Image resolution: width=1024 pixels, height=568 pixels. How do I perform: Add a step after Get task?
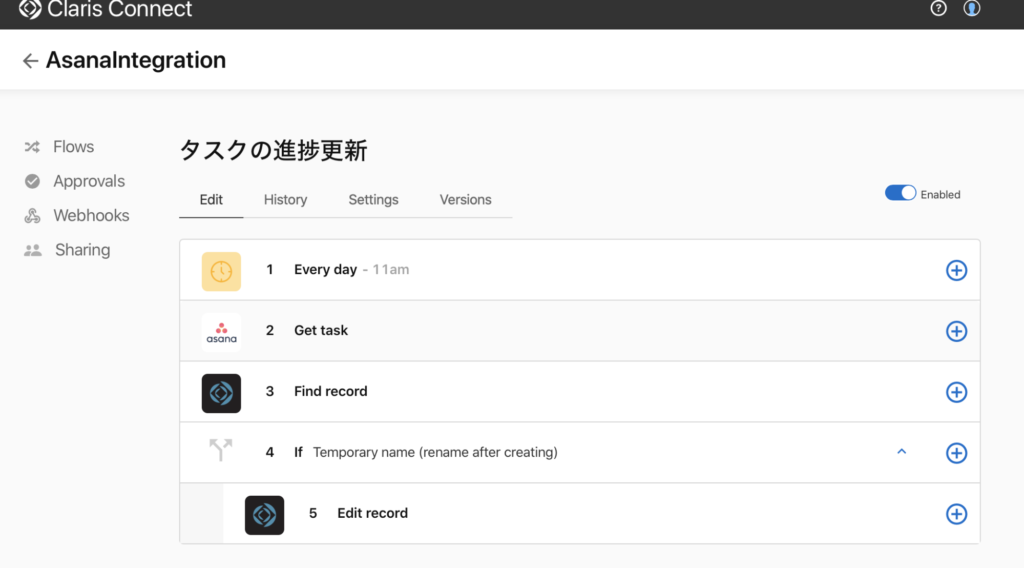coord(956,332)
